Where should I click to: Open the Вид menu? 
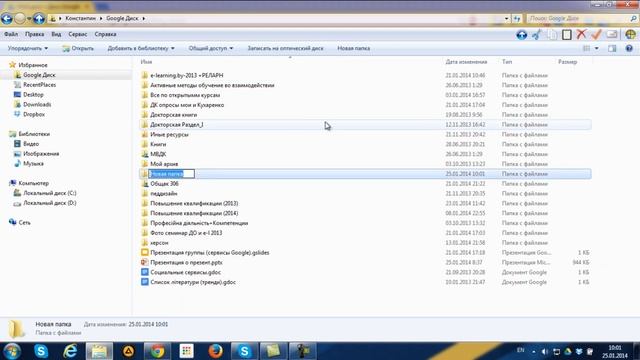coord(56,34)
